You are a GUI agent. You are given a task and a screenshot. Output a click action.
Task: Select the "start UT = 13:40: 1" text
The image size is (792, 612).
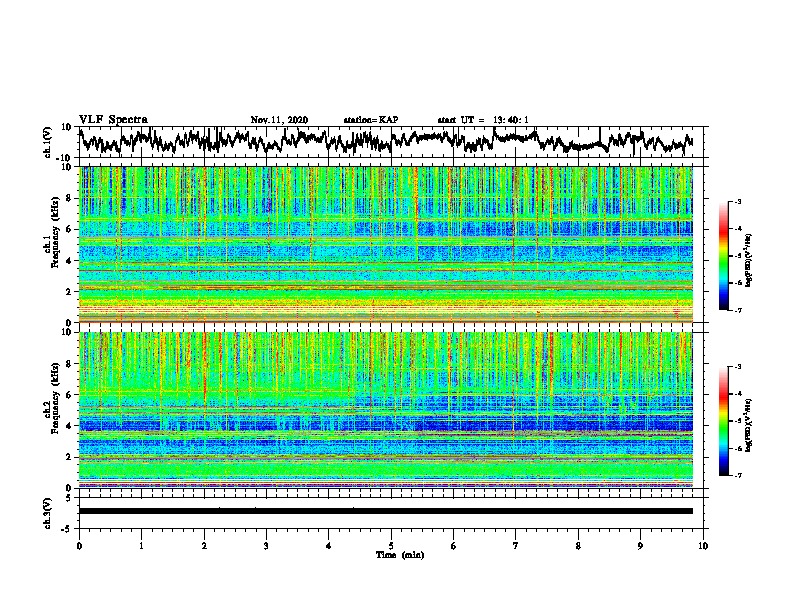click(x=483, y=120)
